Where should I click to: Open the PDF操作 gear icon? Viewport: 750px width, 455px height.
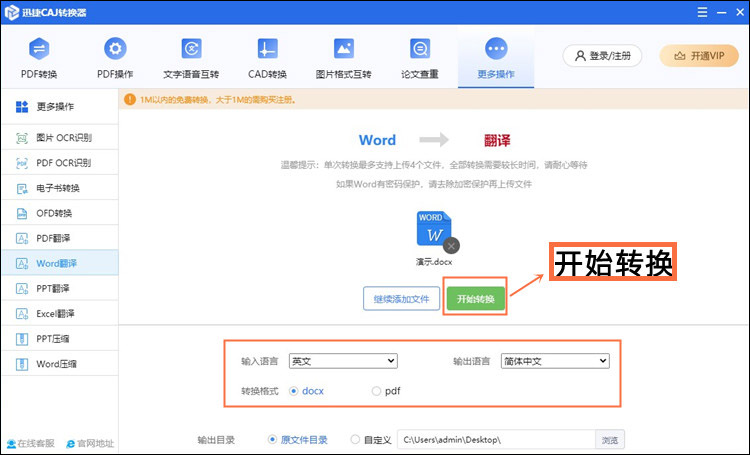point(115,49)
